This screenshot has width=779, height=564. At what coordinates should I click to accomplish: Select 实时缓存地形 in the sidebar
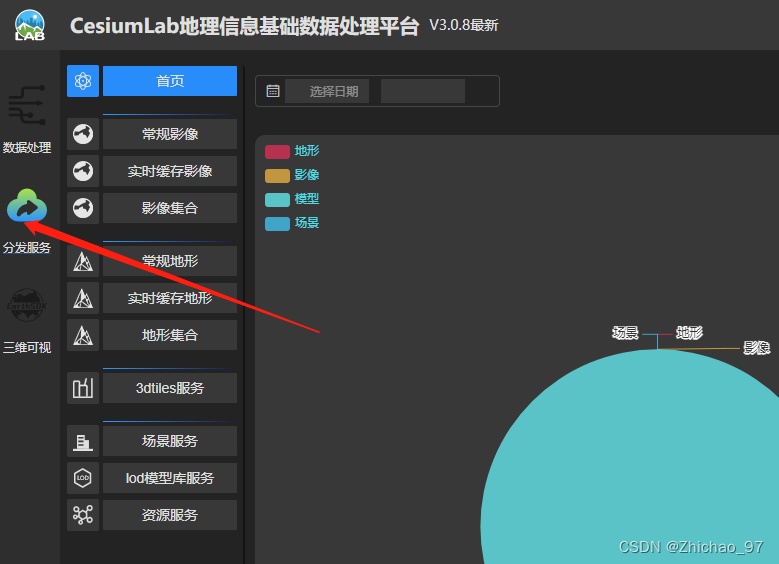170,298
